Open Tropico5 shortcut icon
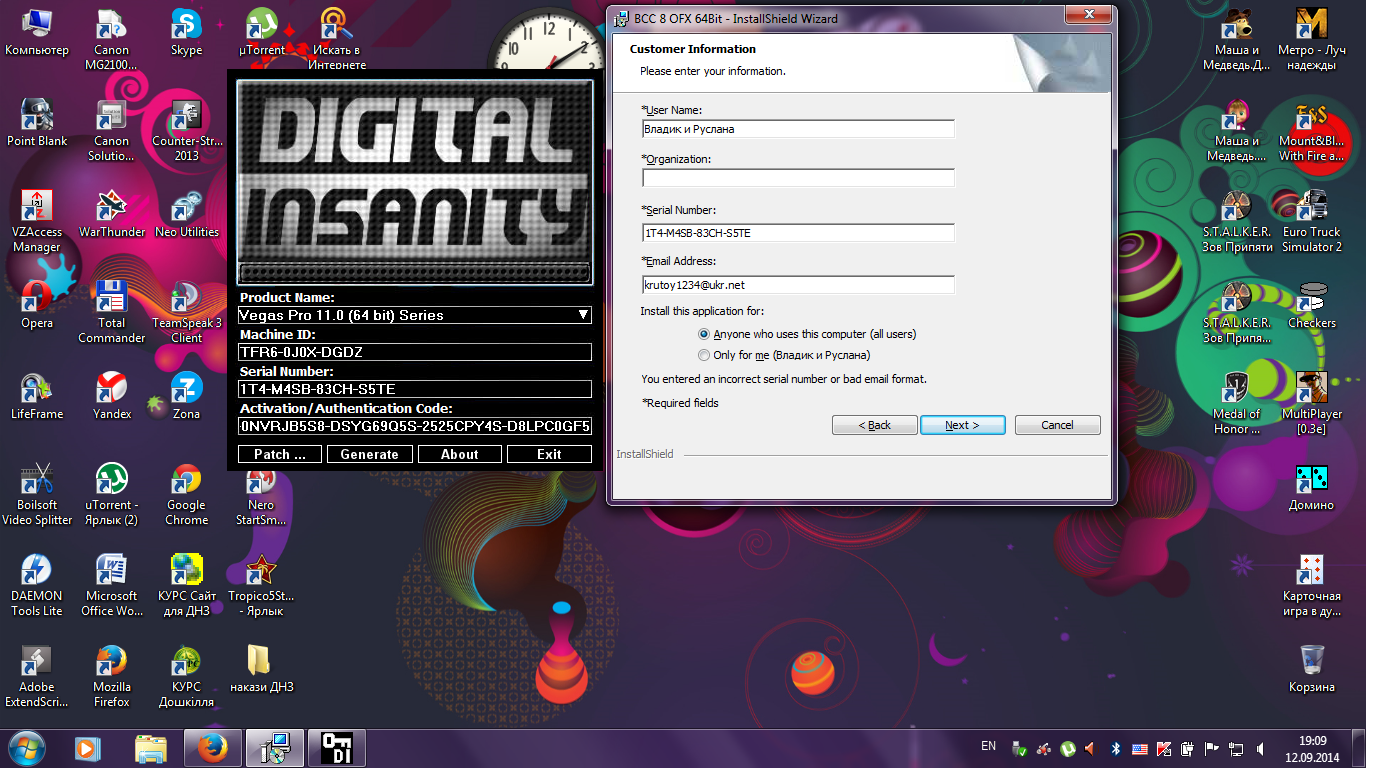The height and width of the screenshot is (784, 1392). tap(261, 586)
